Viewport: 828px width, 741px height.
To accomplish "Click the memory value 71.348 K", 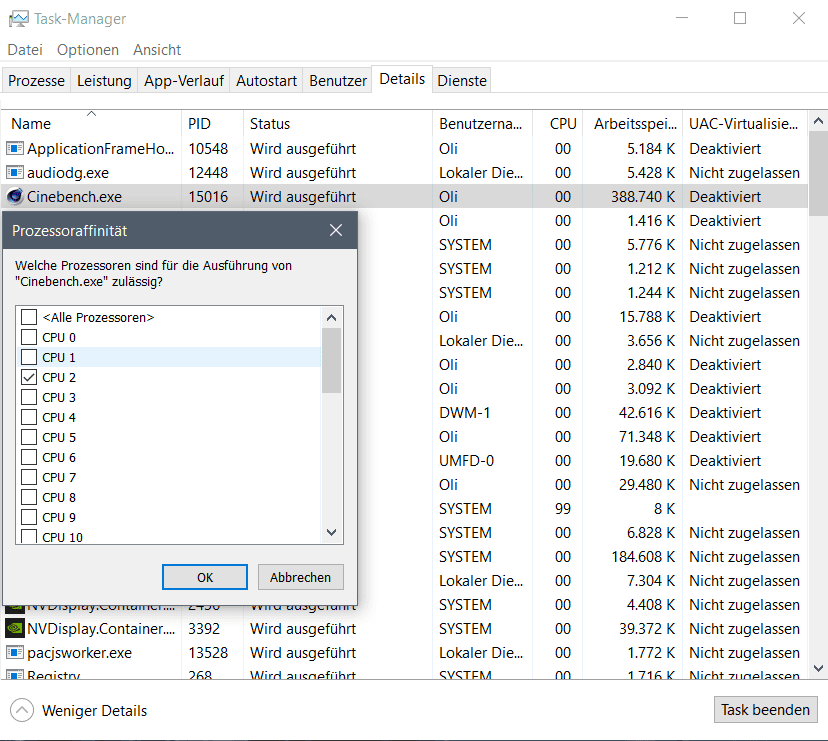I will coord(647,437).
